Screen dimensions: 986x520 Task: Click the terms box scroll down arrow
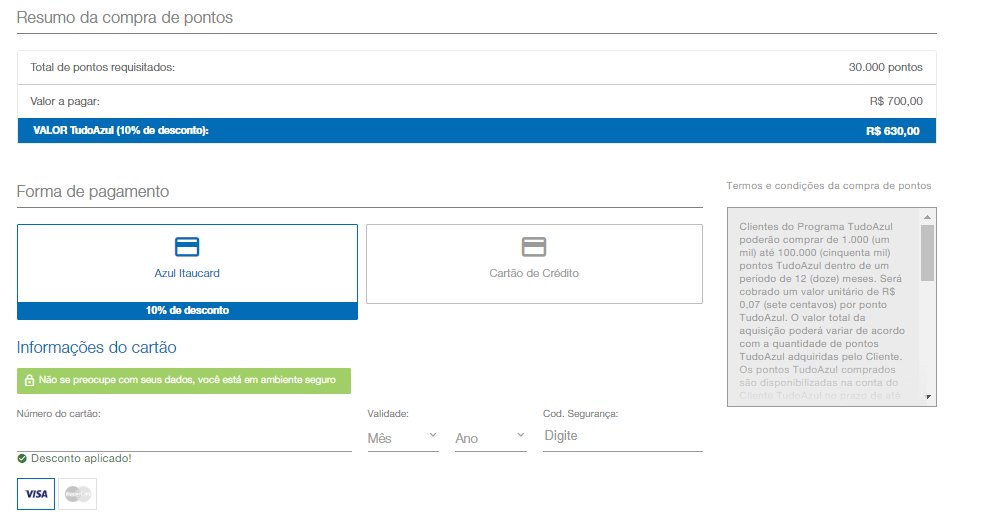(x=928, y=397)
